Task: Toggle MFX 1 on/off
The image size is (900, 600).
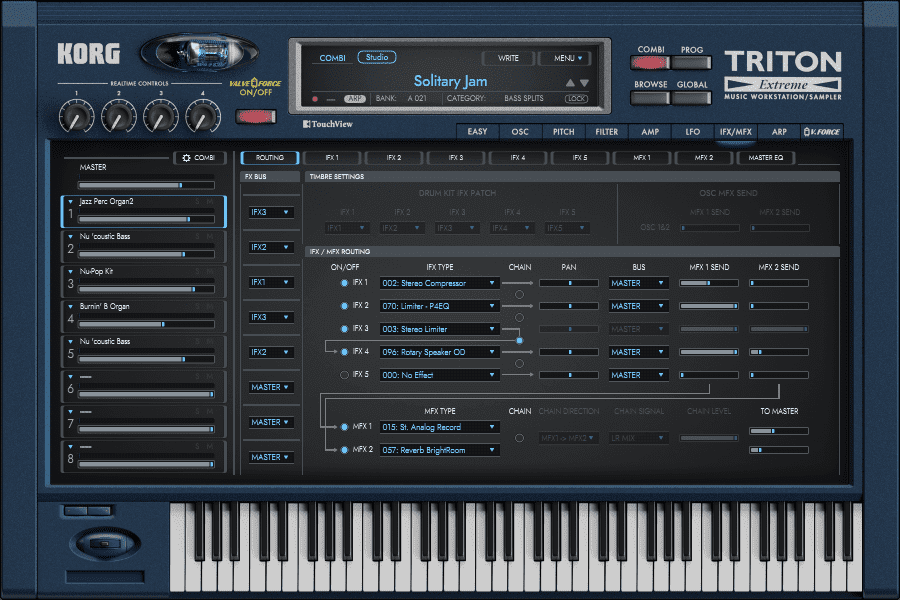Action: (x=344, y=427)
